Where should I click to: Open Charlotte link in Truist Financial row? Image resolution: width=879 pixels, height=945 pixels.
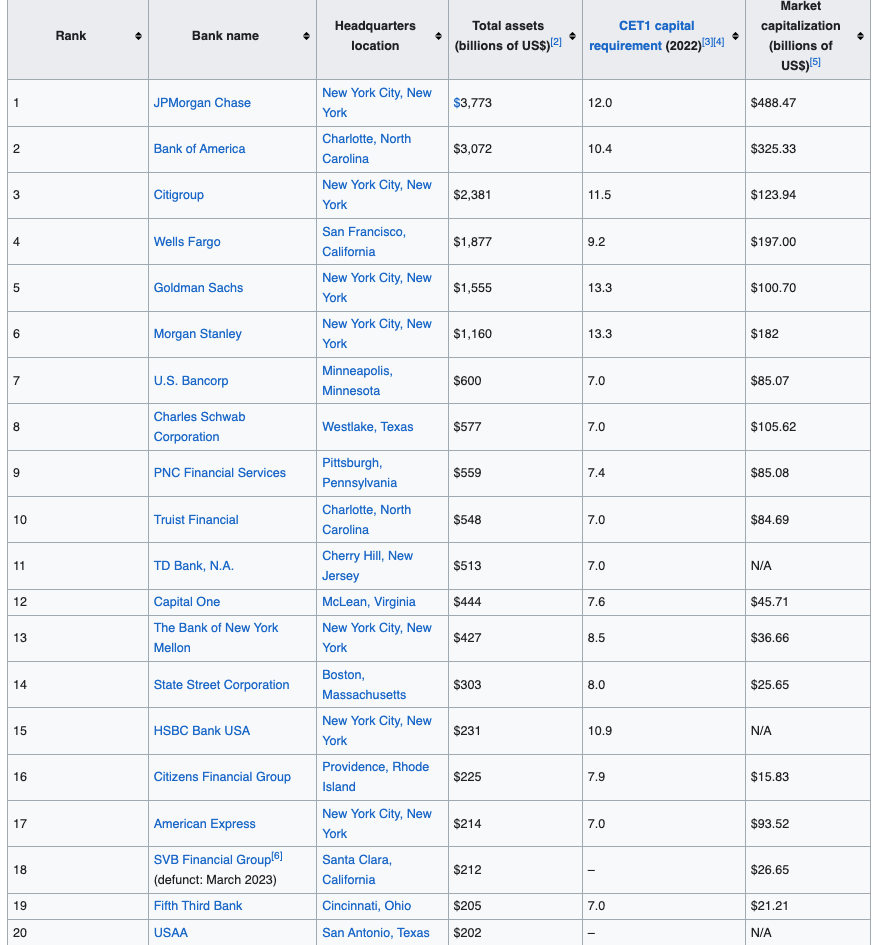367,520
